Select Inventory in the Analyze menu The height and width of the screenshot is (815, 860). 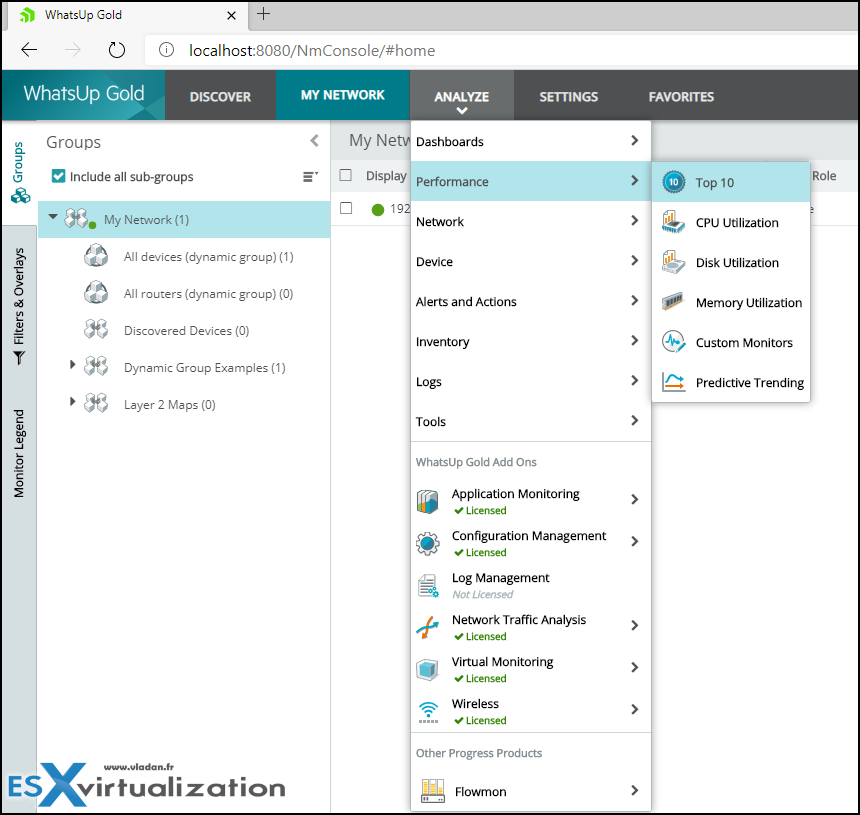point(530,342)
